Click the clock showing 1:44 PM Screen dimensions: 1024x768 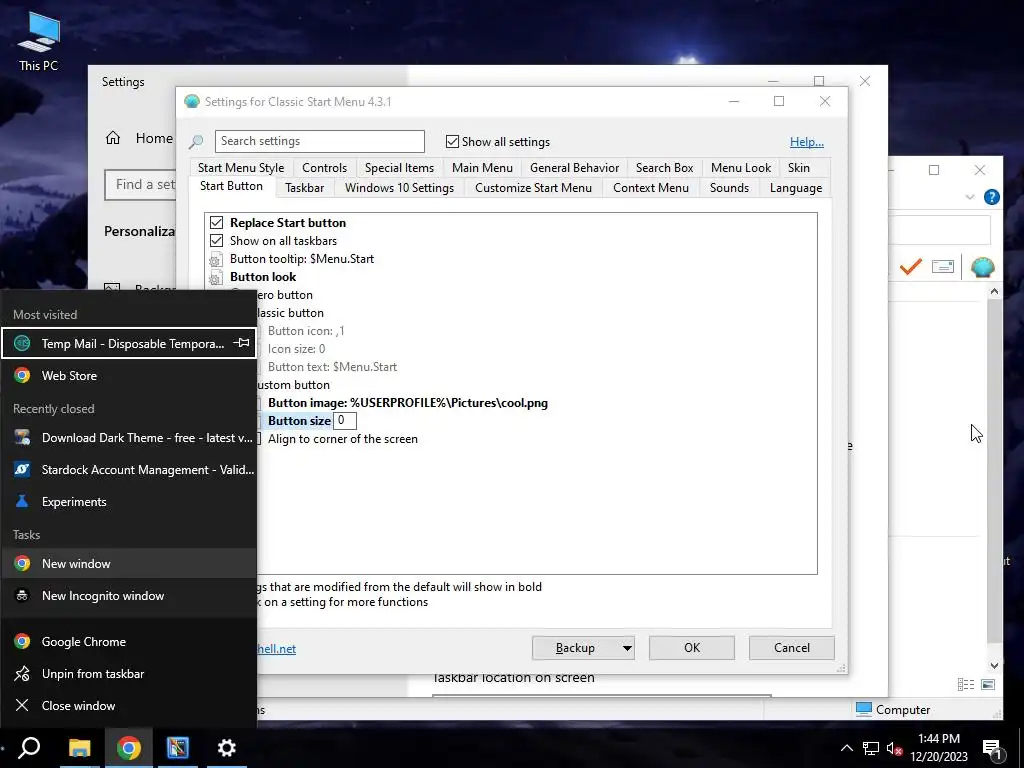[939, 739]
